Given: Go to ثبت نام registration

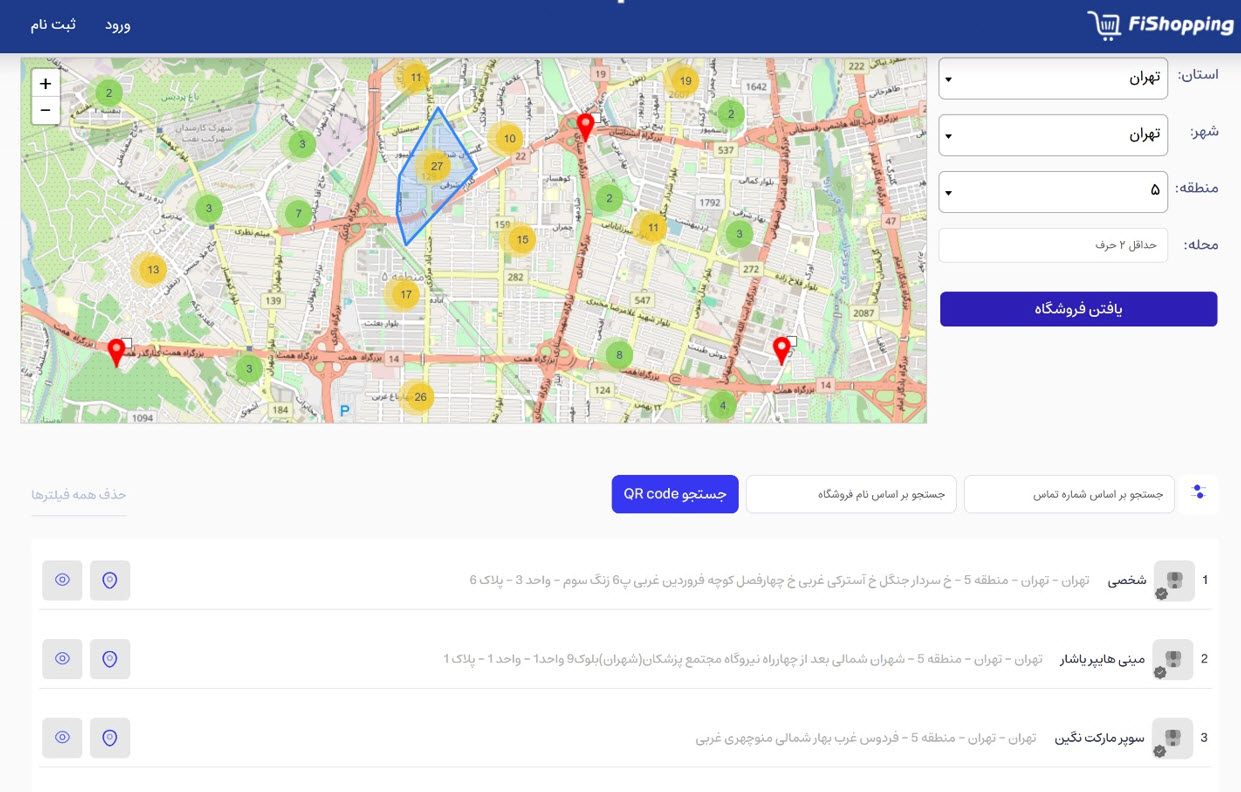Looking at the screenshot, I should 53,25.
